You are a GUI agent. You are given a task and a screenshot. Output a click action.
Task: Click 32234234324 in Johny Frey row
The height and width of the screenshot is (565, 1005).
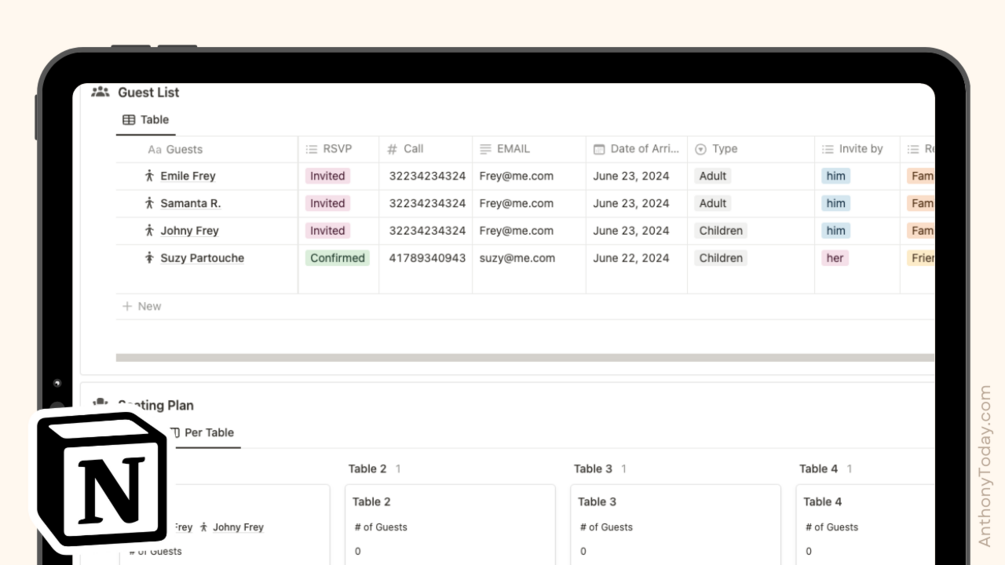pyautogui.click(x=427, y=231)
